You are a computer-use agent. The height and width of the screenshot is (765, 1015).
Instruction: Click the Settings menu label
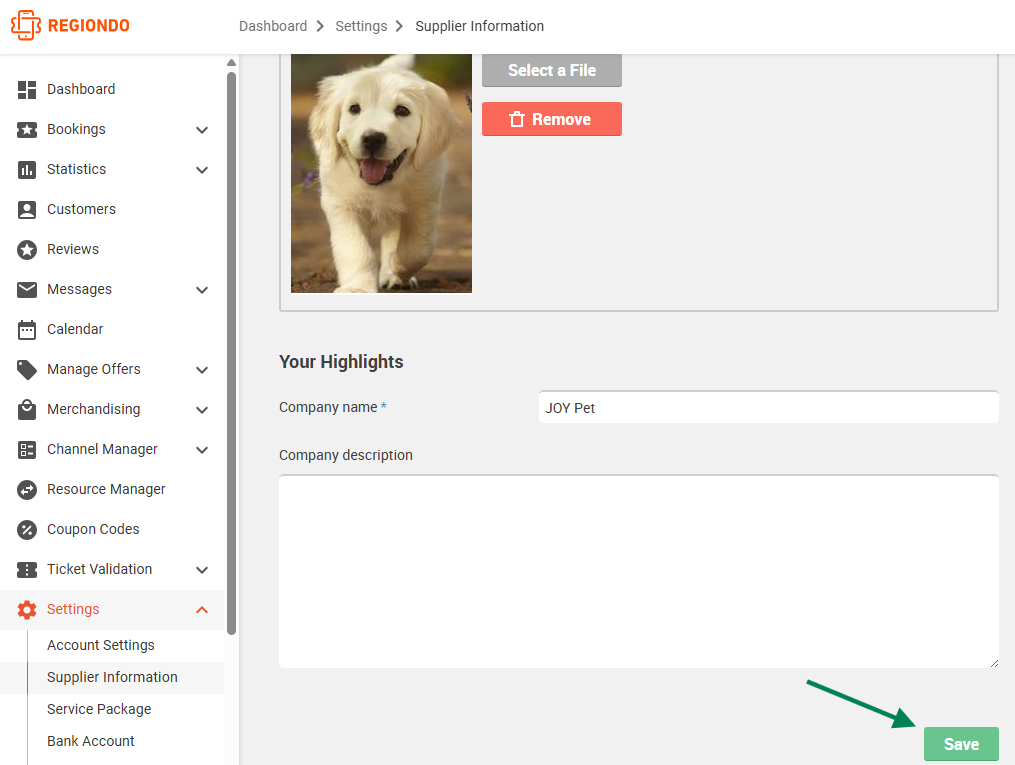pos(73,610)
